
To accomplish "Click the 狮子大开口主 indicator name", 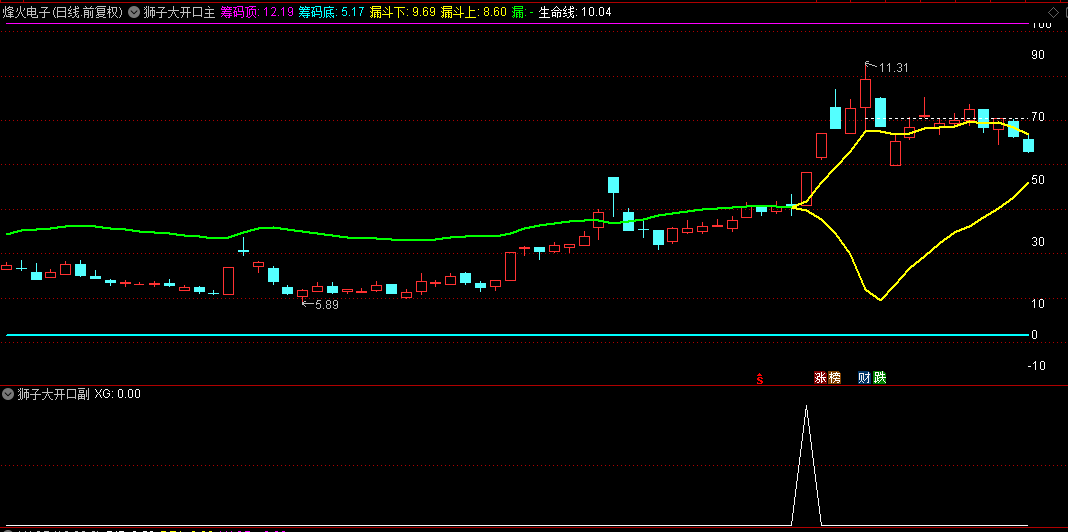I will point(179,12).
